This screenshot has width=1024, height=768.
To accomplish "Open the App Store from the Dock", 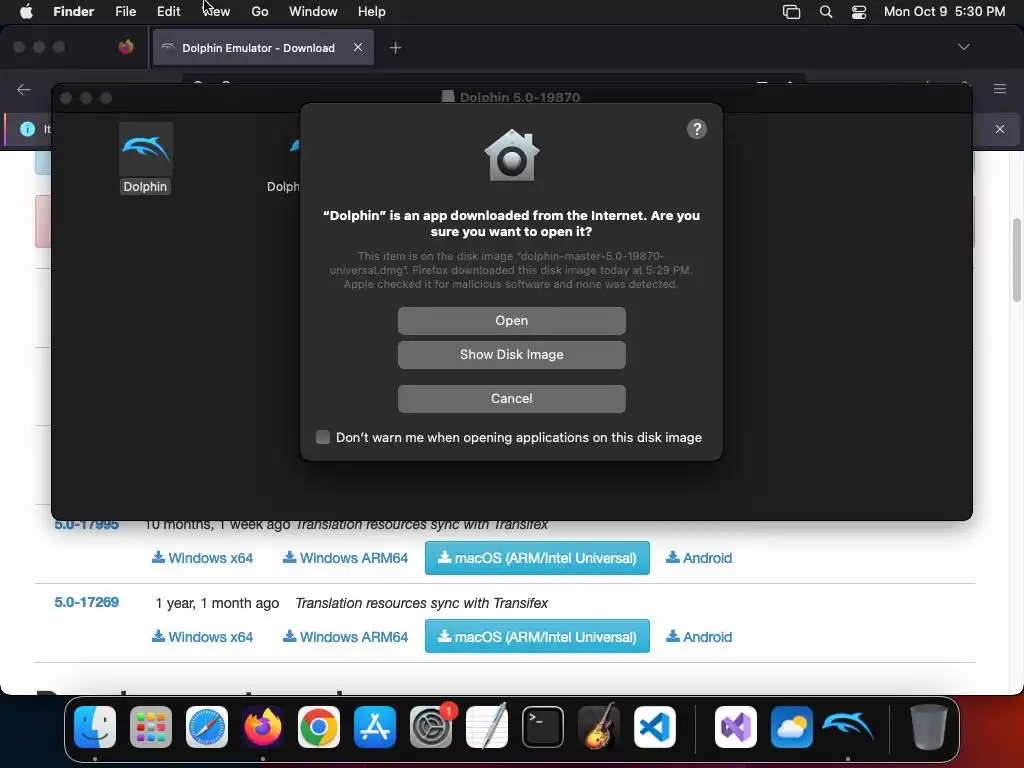I will tap(375, 727).
